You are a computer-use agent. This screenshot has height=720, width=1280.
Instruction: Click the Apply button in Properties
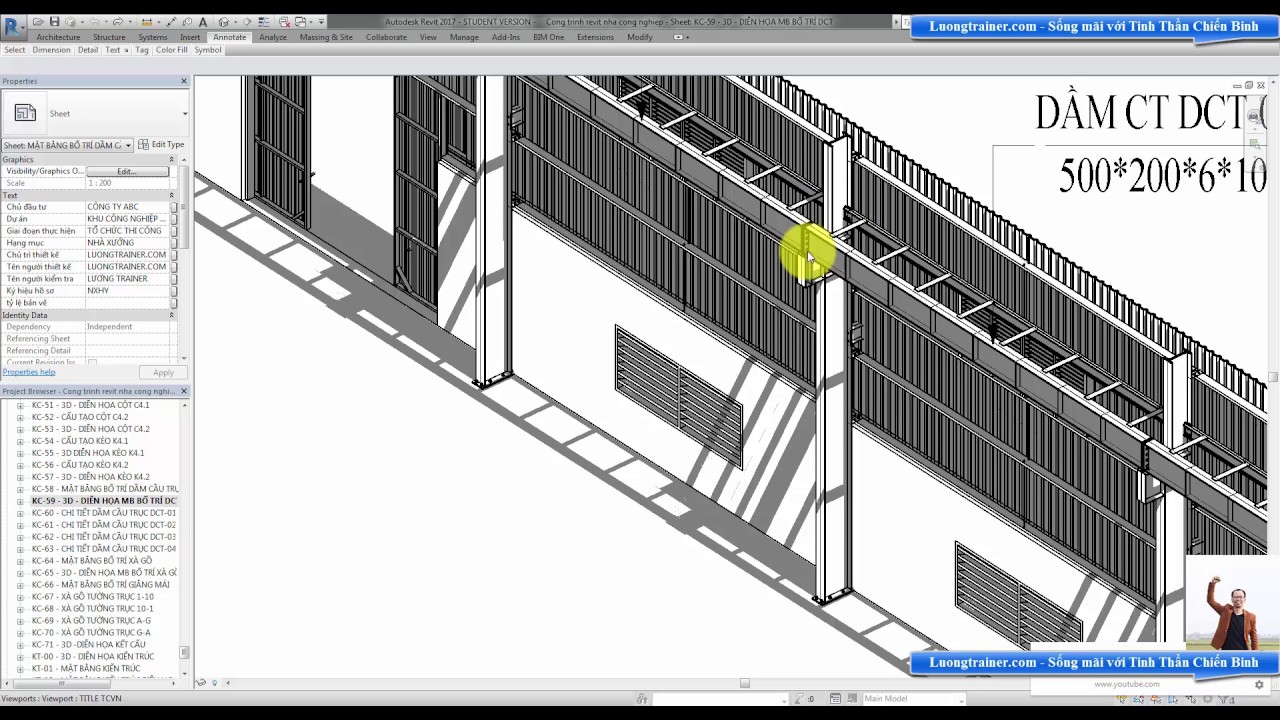click(x=163, y=372)
